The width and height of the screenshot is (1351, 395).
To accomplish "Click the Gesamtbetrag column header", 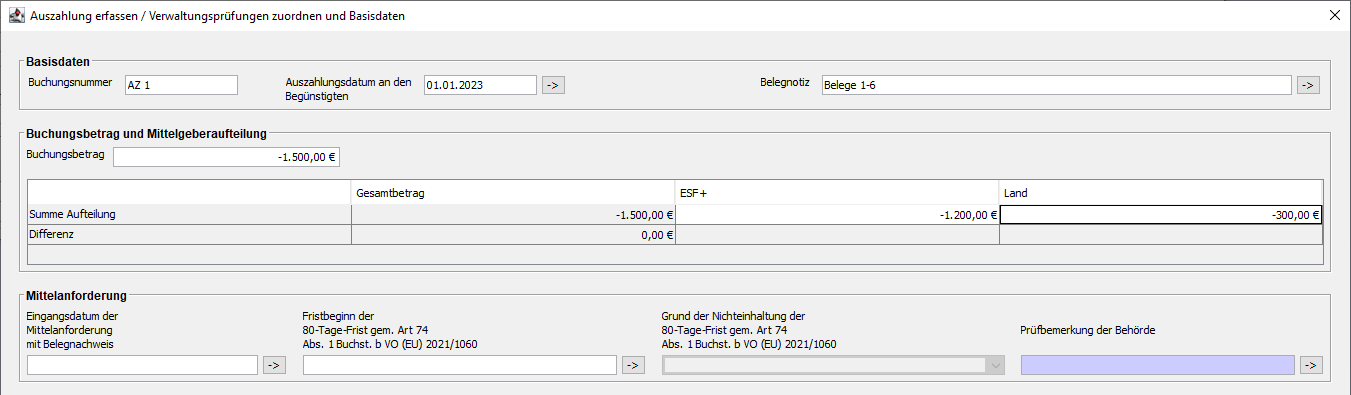I will pos(513,193).
